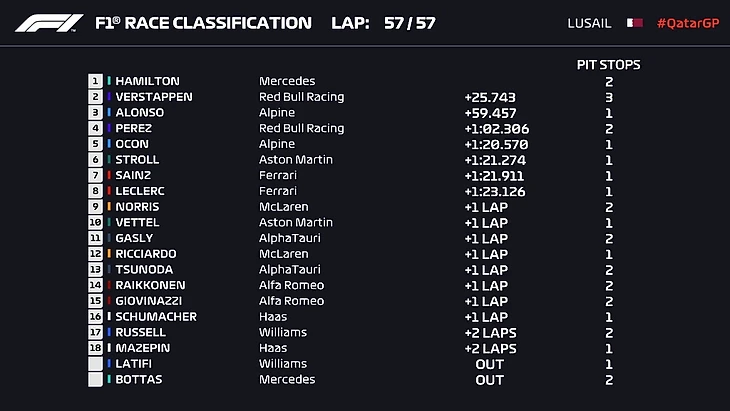Select the VERSTAPPEN driver name
Screen dimensions: 730x411
[154, 97]
